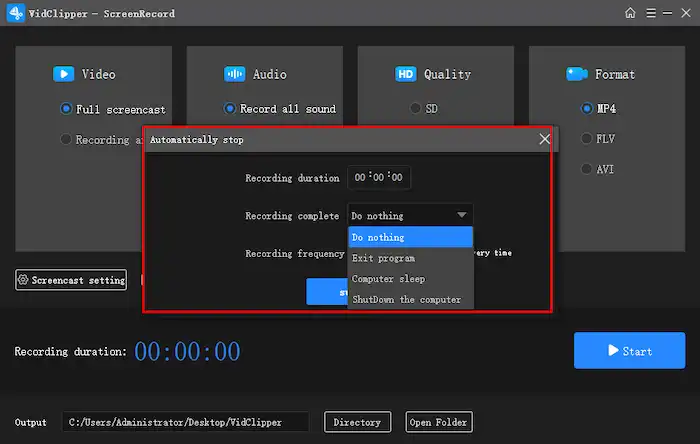Screen dimensions: 700x444
Task: Start recording with the Start button
Action: [x=629, y=350]
